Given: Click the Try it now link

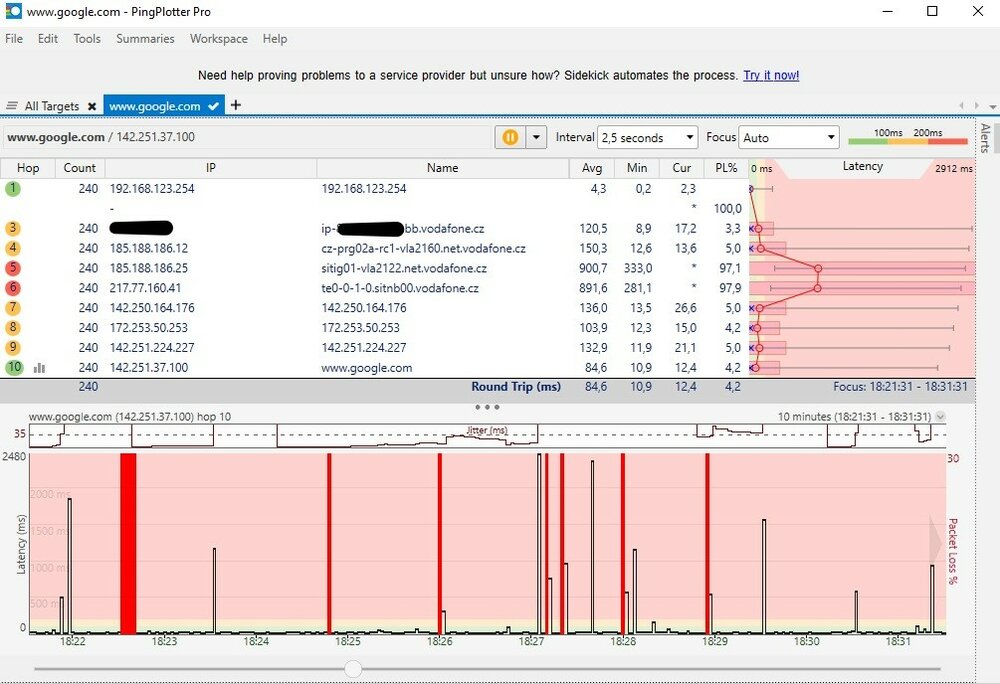Looking at the screenshot, I should (x=770, y=76).
